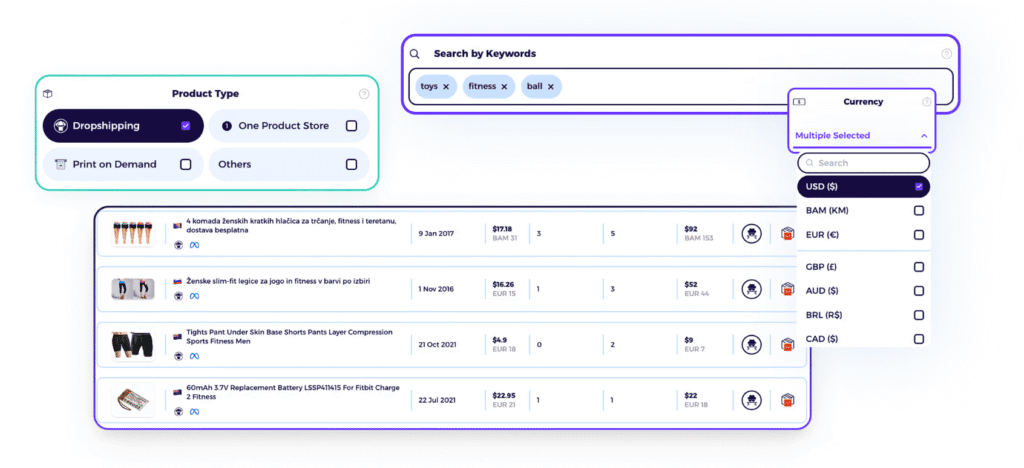
Task: Click the '21 Oct 2021' date cell
Action: coord(438,345)
